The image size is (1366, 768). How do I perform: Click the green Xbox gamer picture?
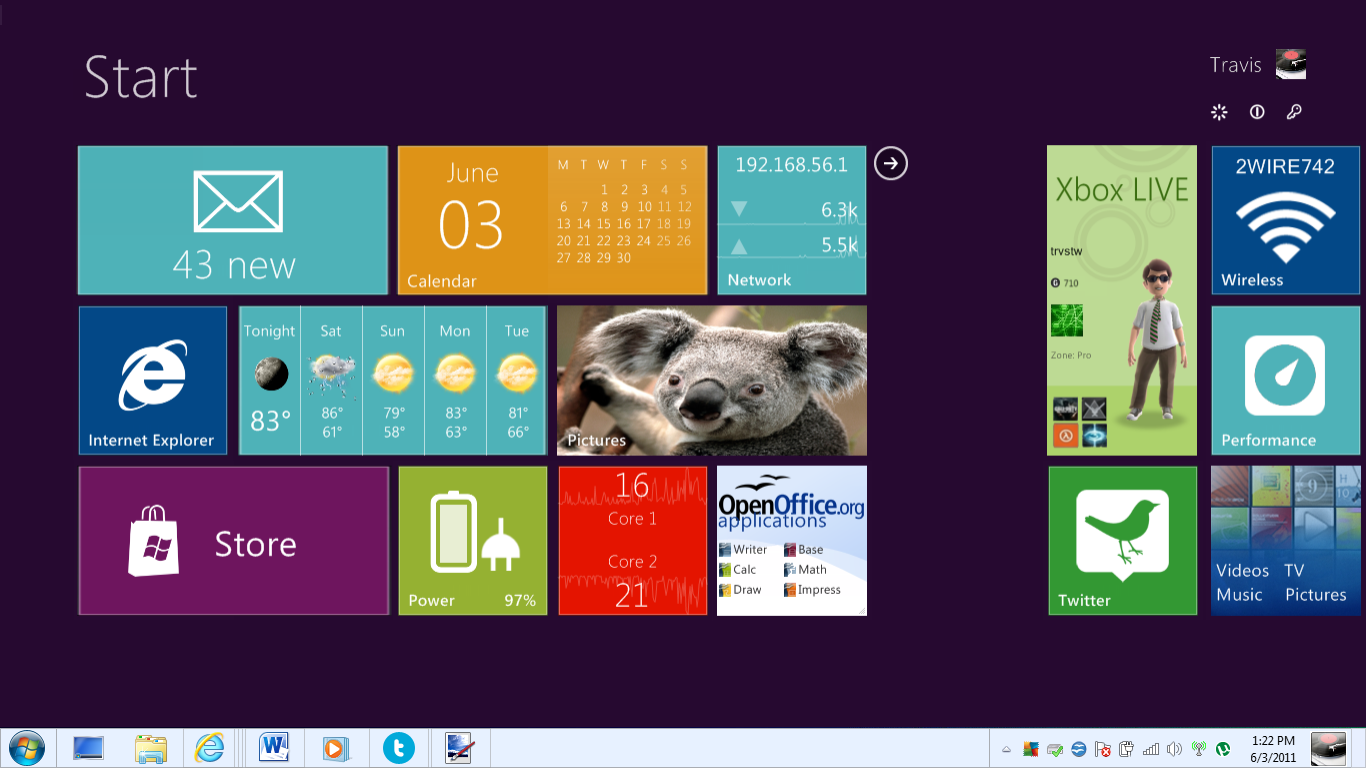[x=1067, y=321]
